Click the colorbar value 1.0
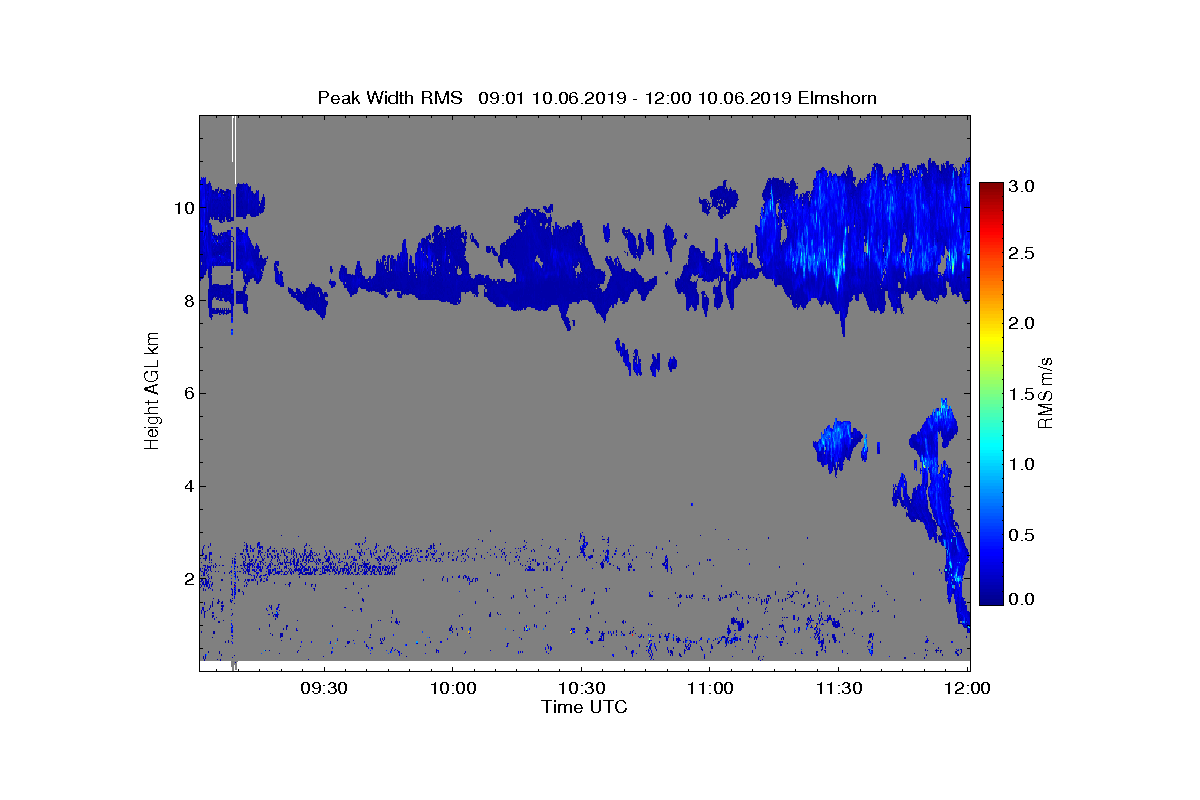Image resolution: width=1200 pixels, height=800 pixels. tap(1021, 465)
